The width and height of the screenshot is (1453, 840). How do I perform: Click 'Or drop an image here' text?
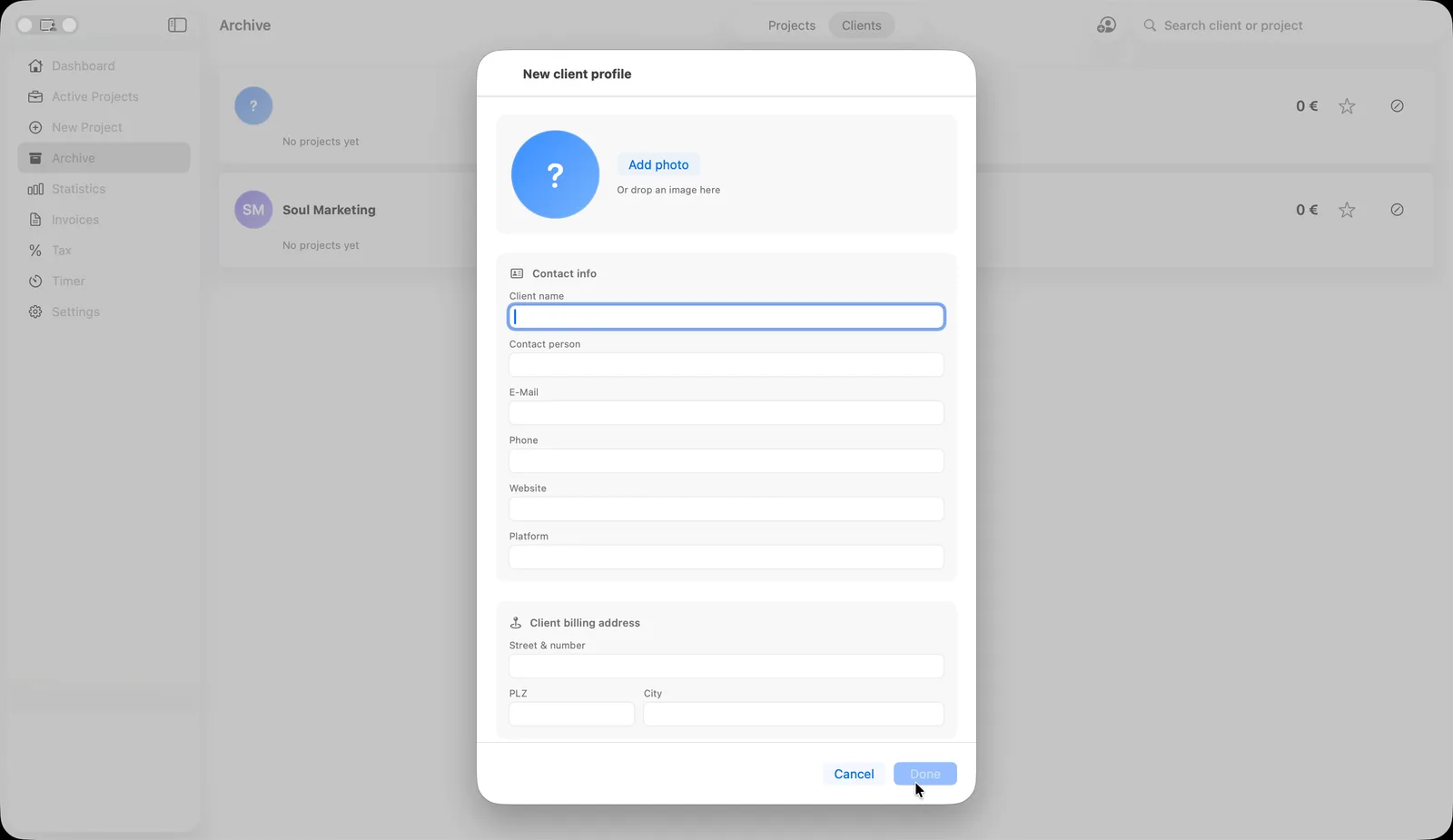pyautogui.click(x=668, y=190)
